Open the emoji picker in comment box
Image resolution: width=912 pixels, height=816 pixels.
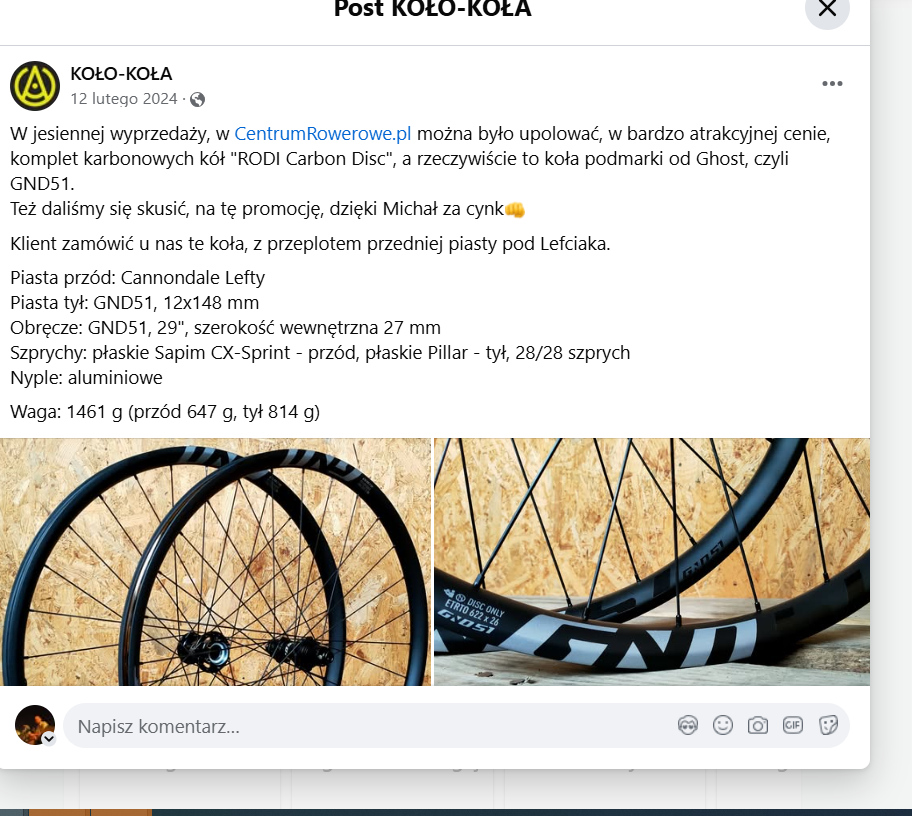click(x=722, y=725)
